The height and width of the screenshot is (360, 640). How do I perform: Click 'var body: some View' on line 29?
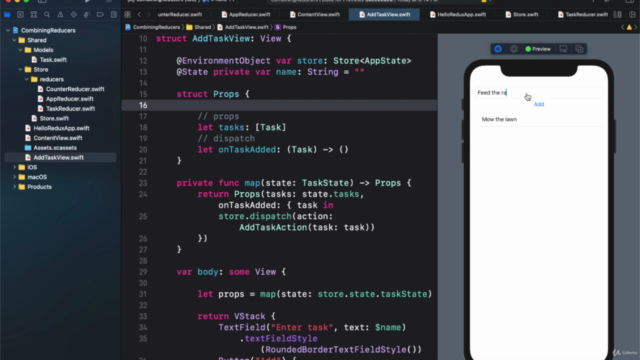[226, 272]
